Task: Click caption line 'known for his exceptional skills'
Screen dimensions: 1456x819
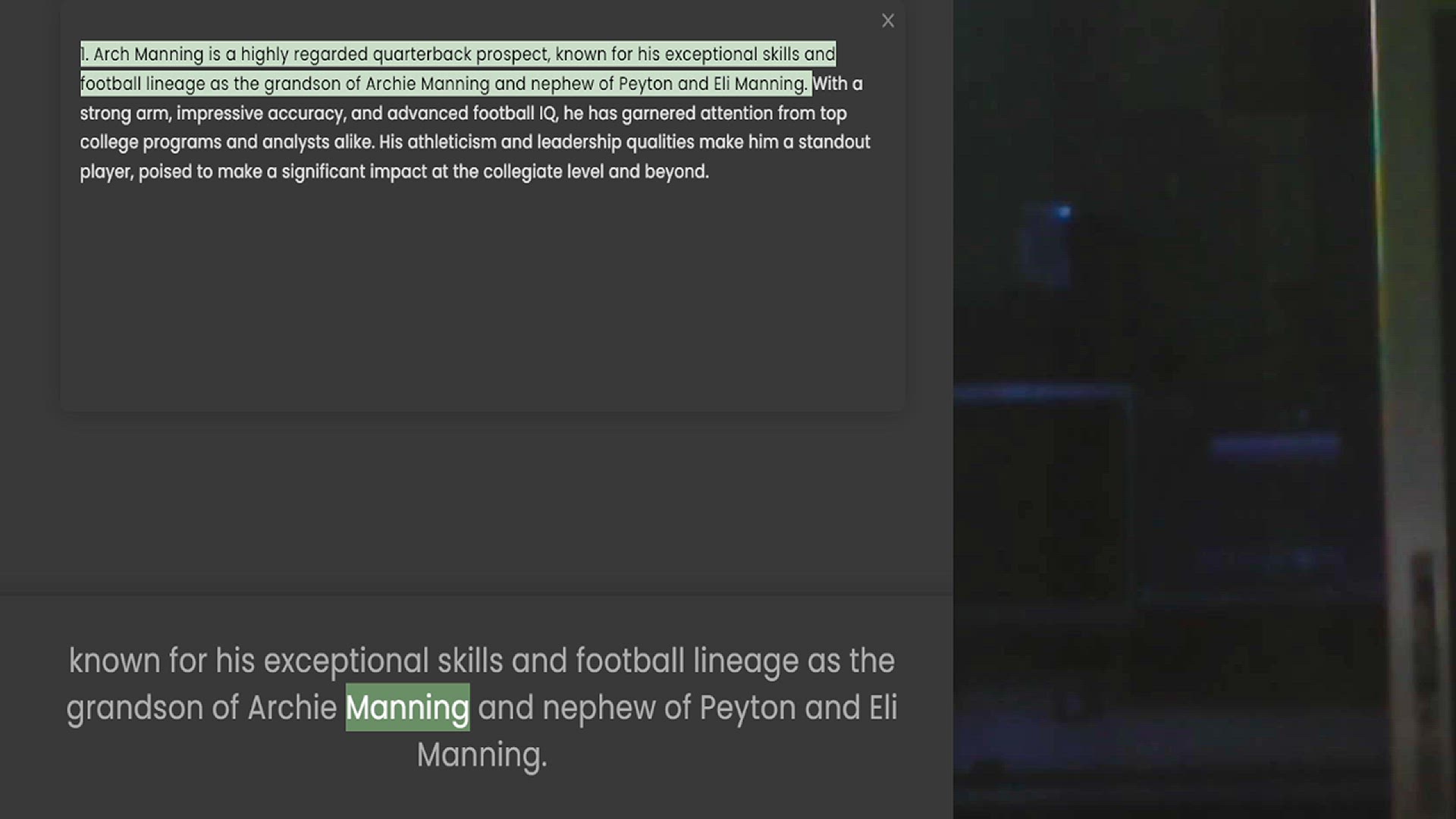Action: pos(482,661)
